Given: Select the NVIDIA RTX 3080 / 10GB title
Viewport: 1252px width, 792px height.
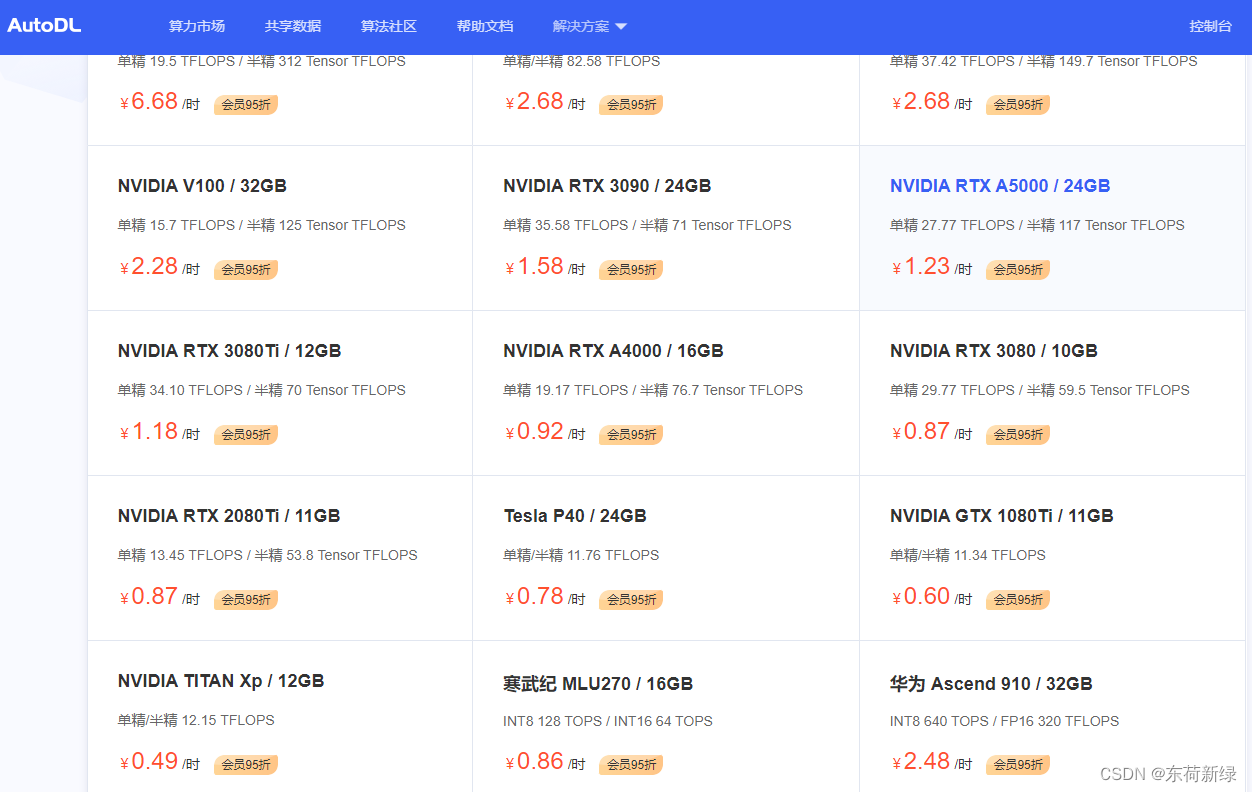Looking at the screenshot, I should tap(994, 351).
